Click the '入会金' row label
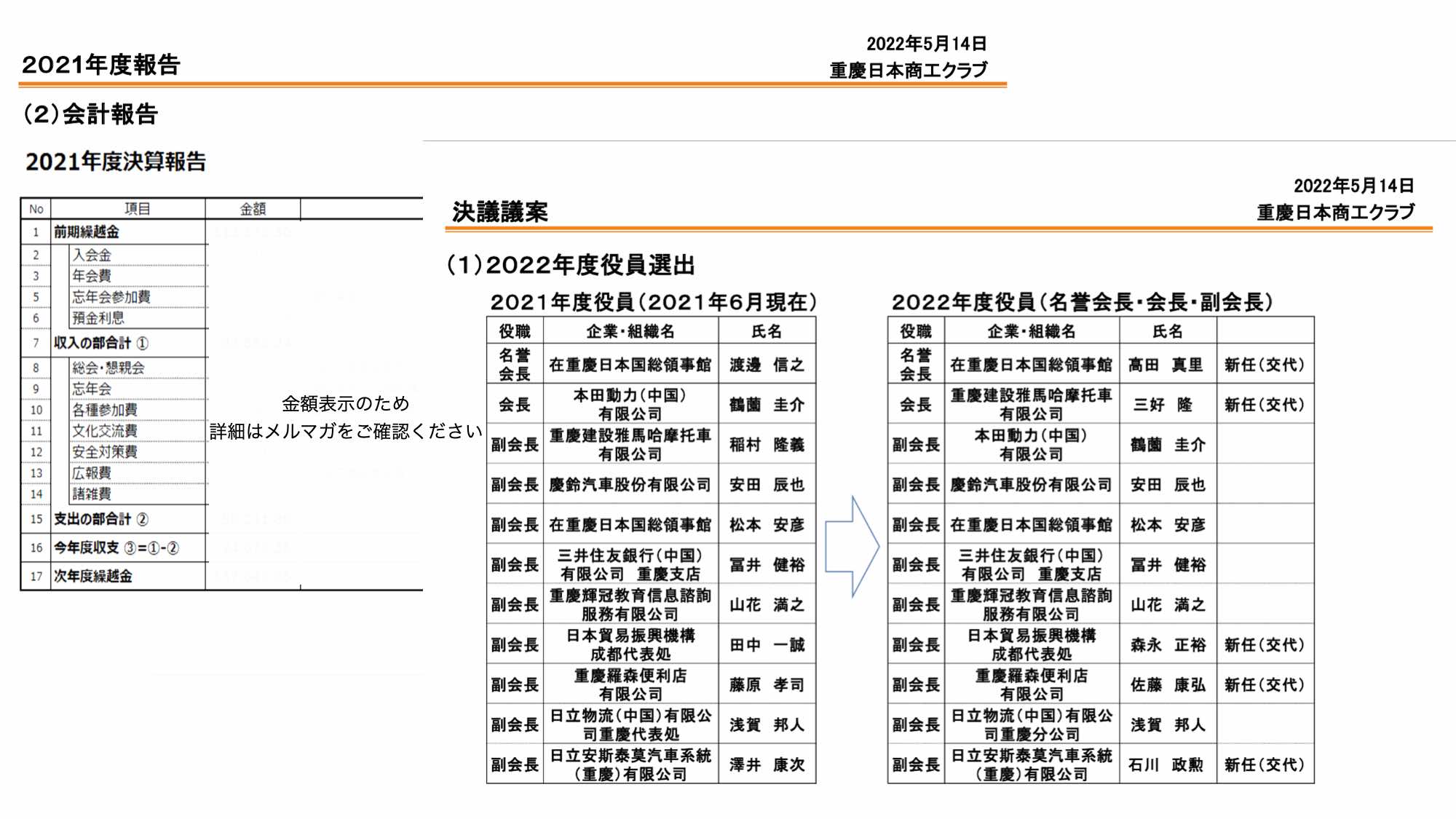Image resolution: width=1456 pixels, height=819 pixels. point(92,255)
